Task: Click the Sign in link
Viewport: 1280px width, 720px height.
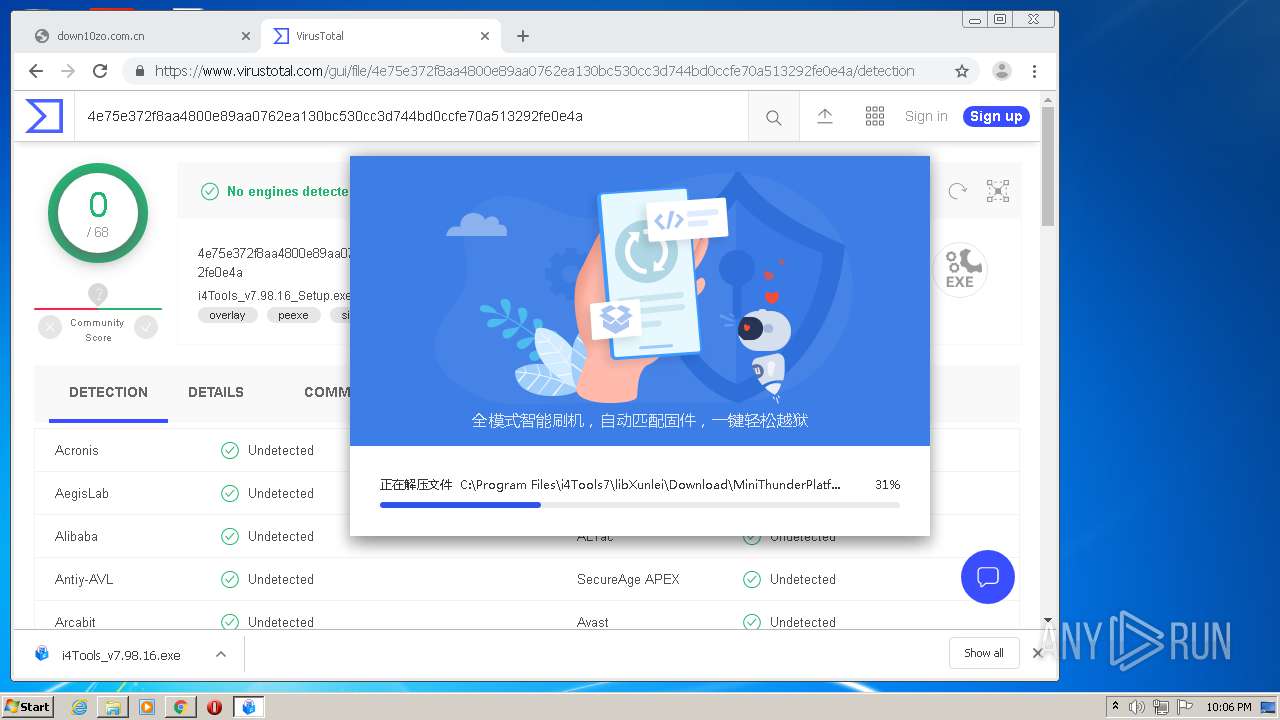Action: click(x=926, y=116)
